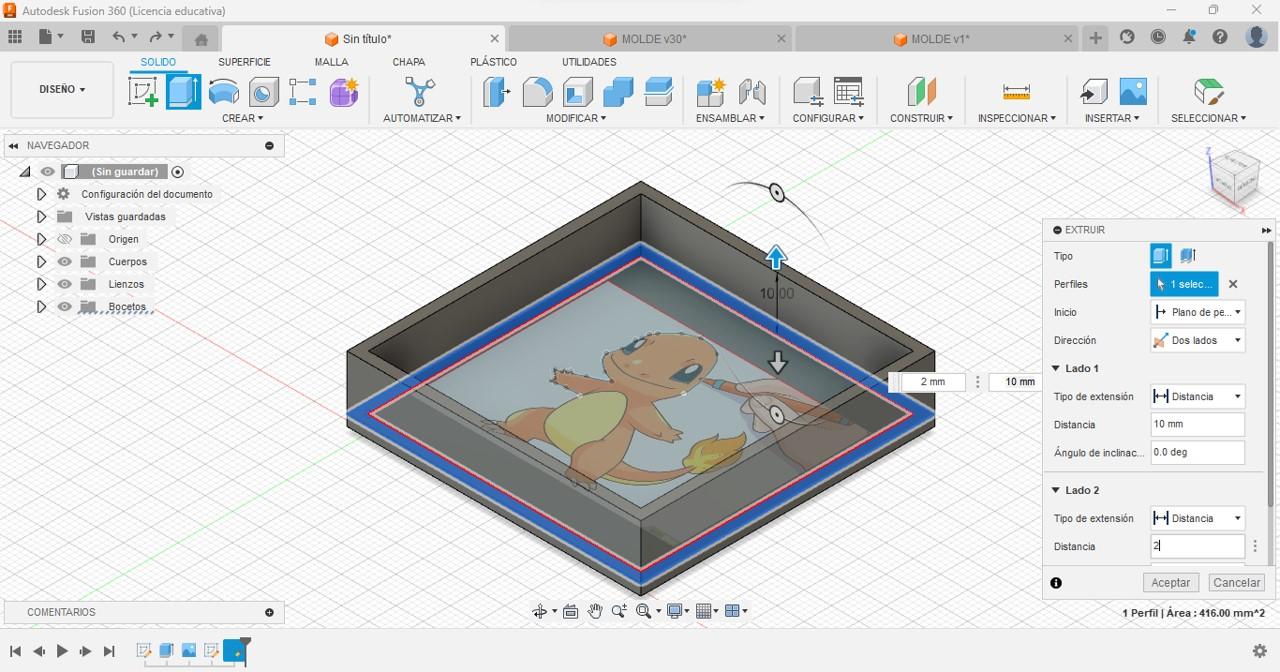Viewport: 1280px width, 672px height.
Task: Select the Offset Face tool
Action: pos(659,92)
